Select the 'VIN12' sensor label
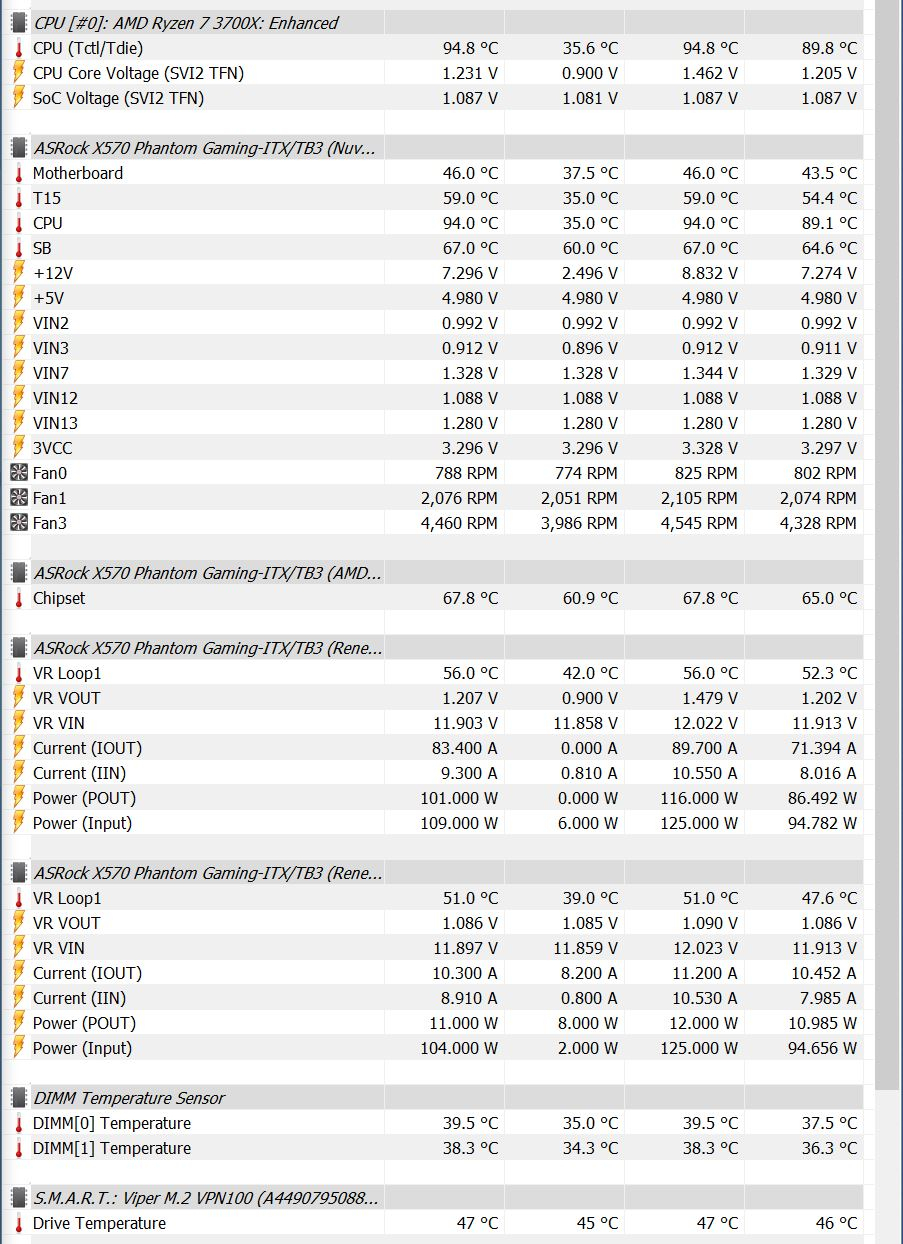 55,397
